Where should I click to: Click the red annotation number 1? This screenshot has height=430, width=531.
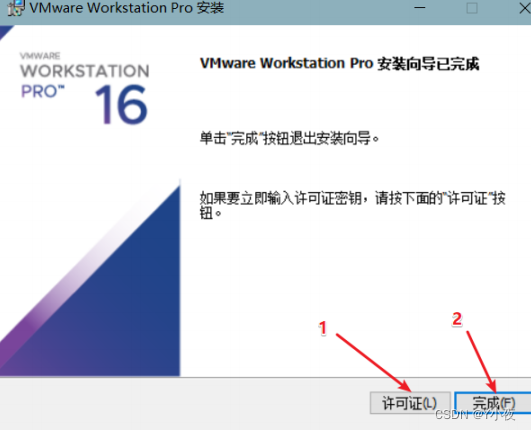pyautogui.click(x=323, y=328)
